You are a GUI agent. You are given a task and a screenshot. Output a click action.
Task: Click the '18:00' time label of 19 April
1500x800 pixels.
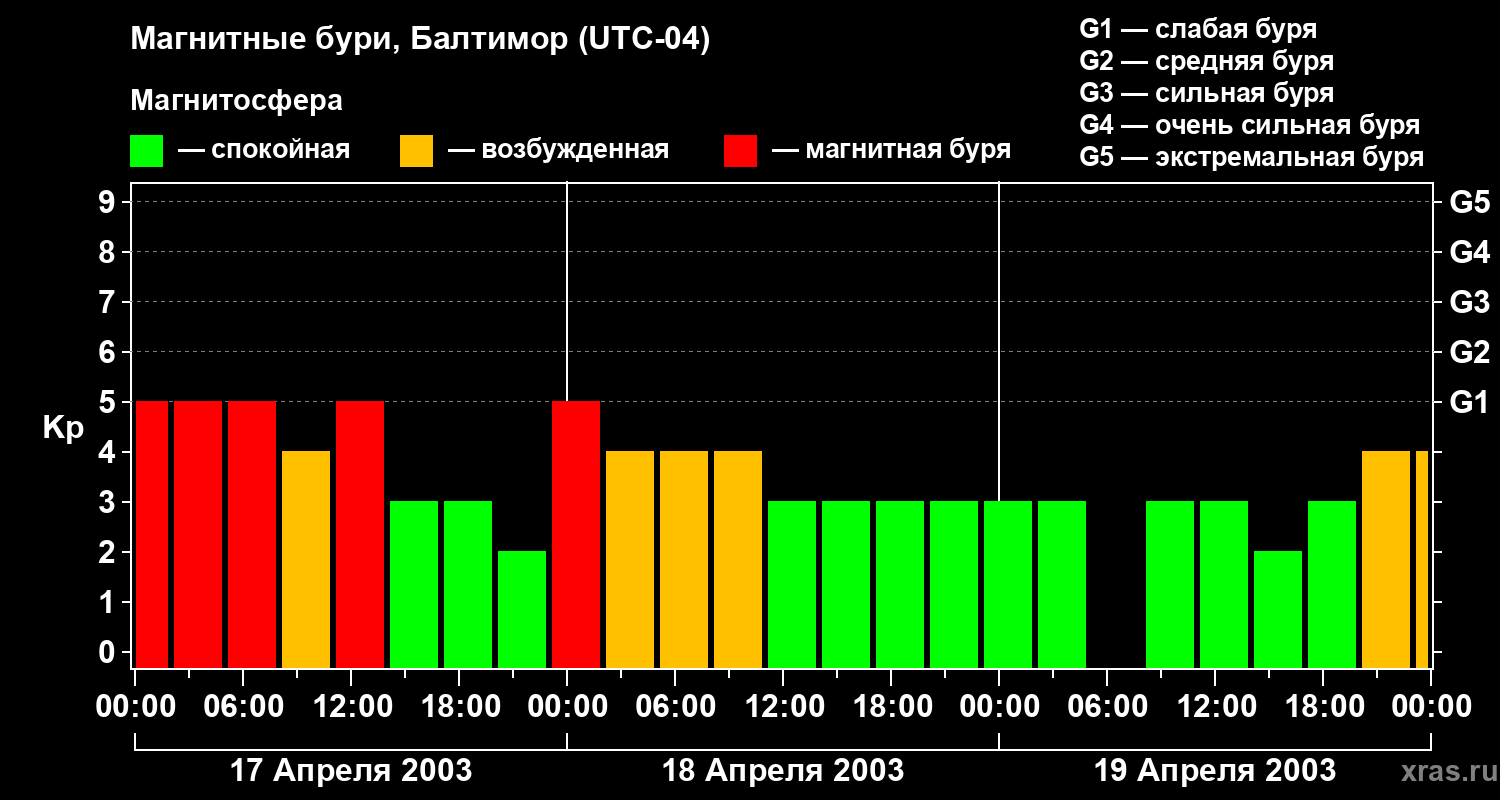coord(1323,707)
